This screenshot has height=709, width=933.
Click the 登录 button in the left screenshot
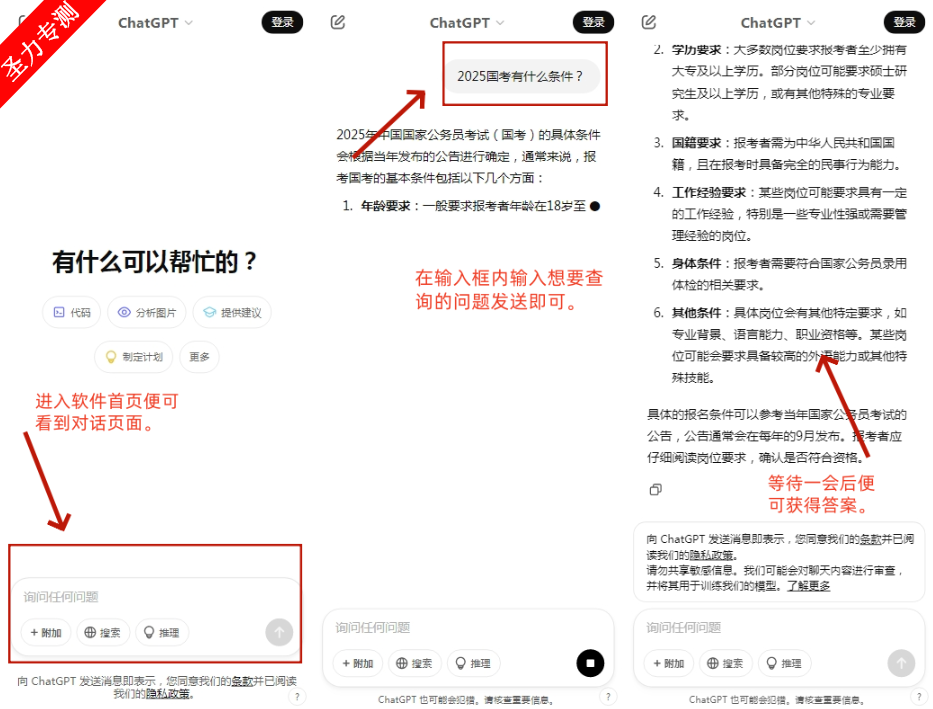point(282,22)
